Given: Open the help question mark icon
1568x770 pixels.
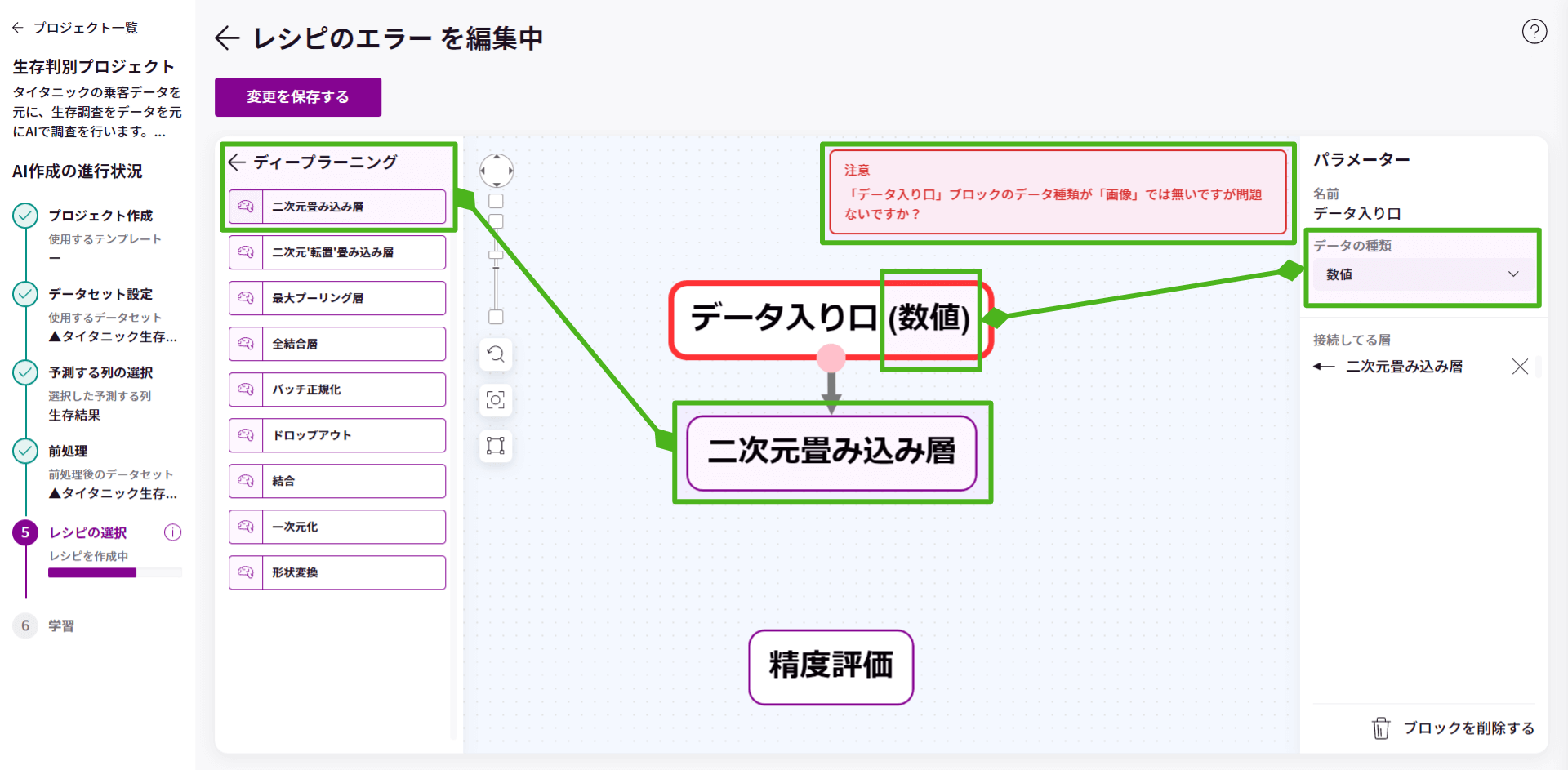Looking at the screenshot, I should (1534, 32).
